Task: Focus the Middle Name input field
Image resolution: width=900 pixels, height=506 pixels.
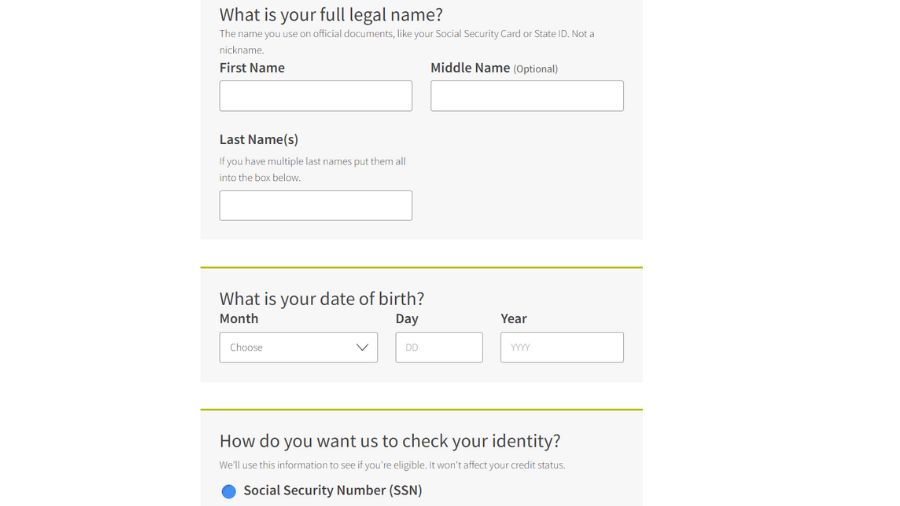Action: point(527,96)
